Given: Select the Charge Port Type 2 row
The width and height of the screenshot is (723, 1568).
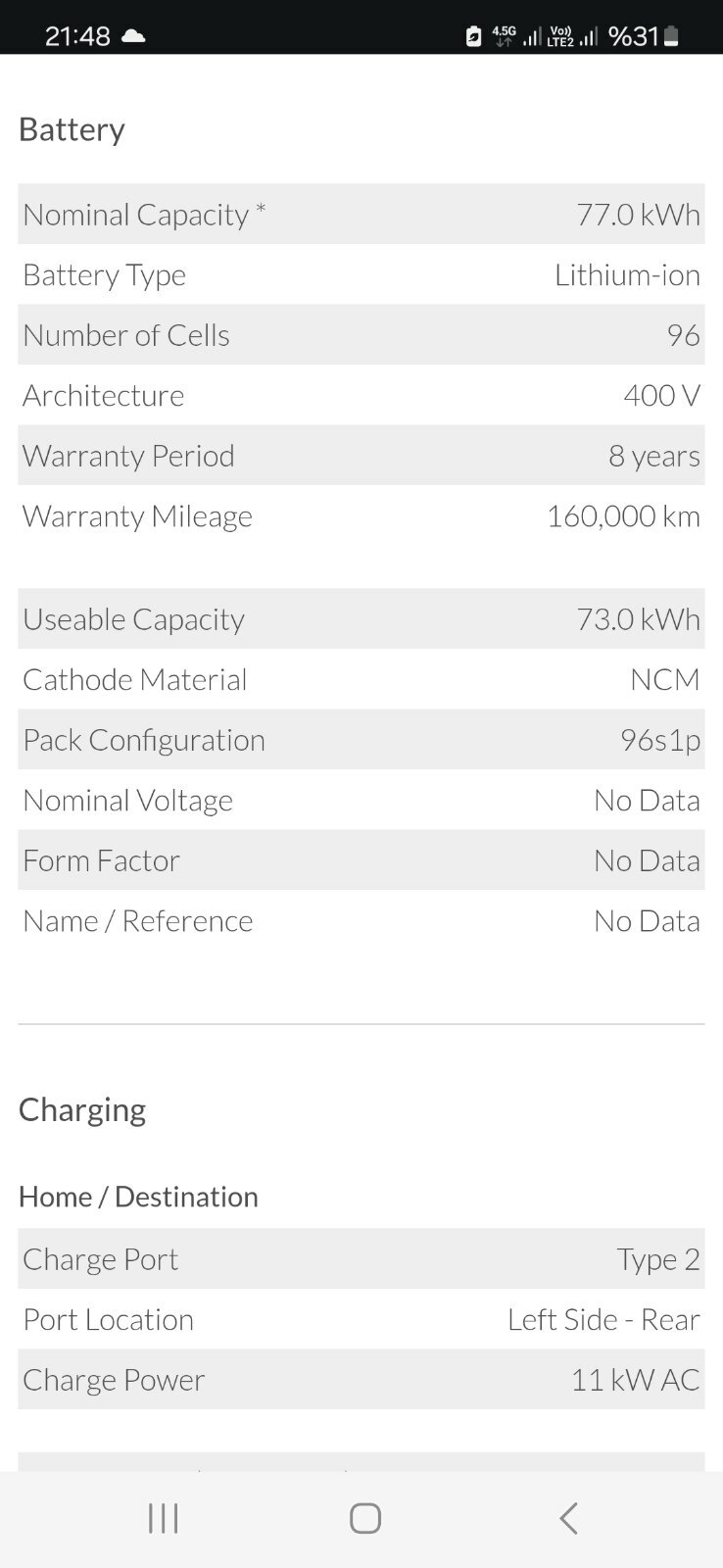Looking at the screenshot, I should coord(361,1259).
